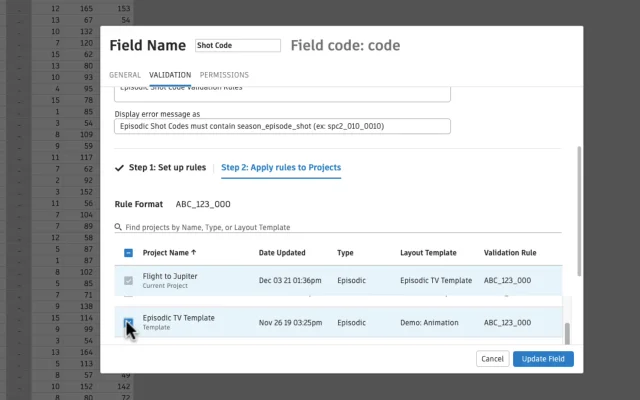640x400 pixels.
Task: Click the Step 1 checkmark icon
Action: 120,167
